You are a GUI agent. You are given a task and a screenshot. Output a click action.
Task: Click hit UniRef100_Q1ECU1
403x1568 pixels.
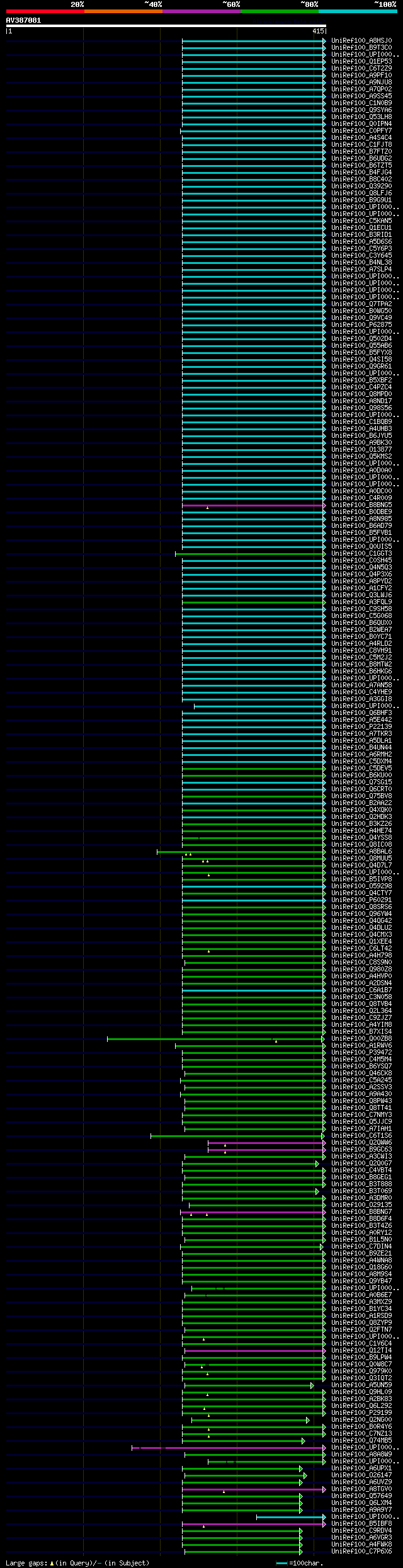361,228
